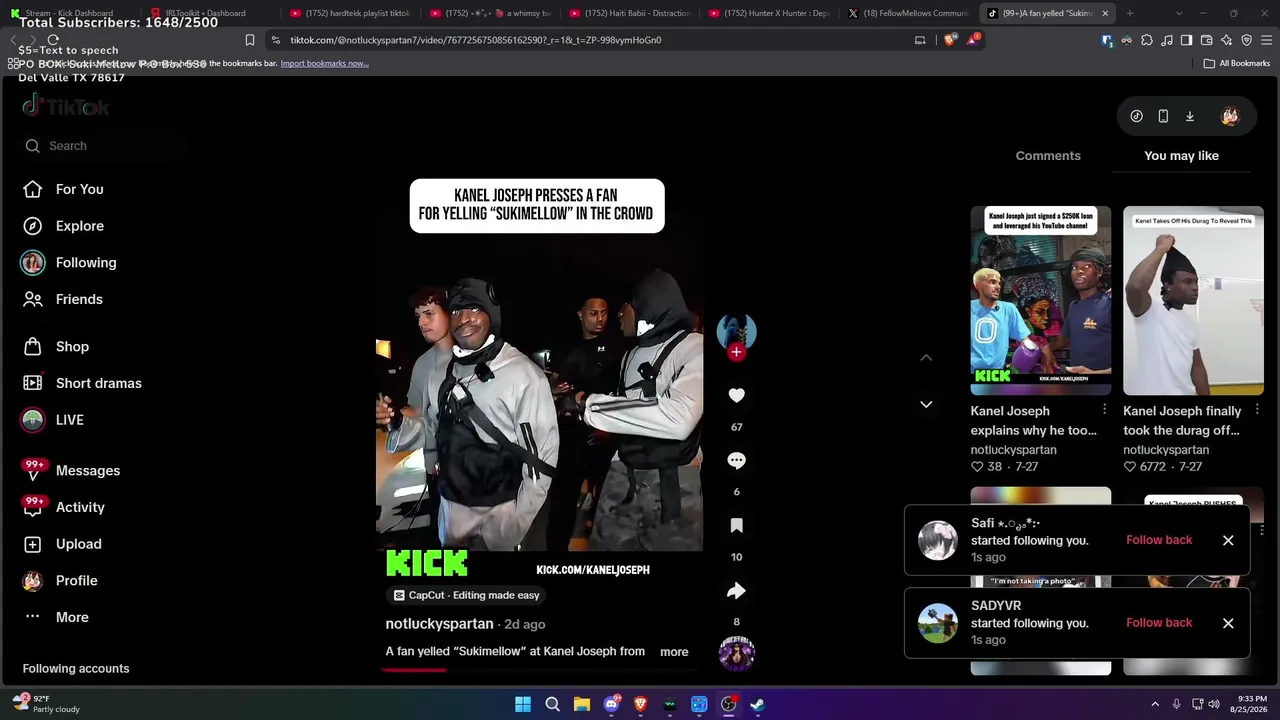
Task: Follow back SADYVR
Action: (1159, 623)
